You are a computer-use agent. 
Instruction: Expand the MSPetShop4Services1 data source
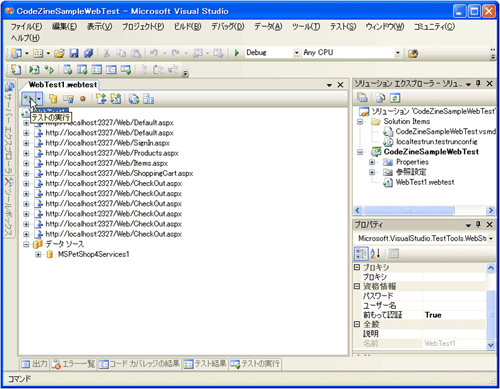pos(38,255)
